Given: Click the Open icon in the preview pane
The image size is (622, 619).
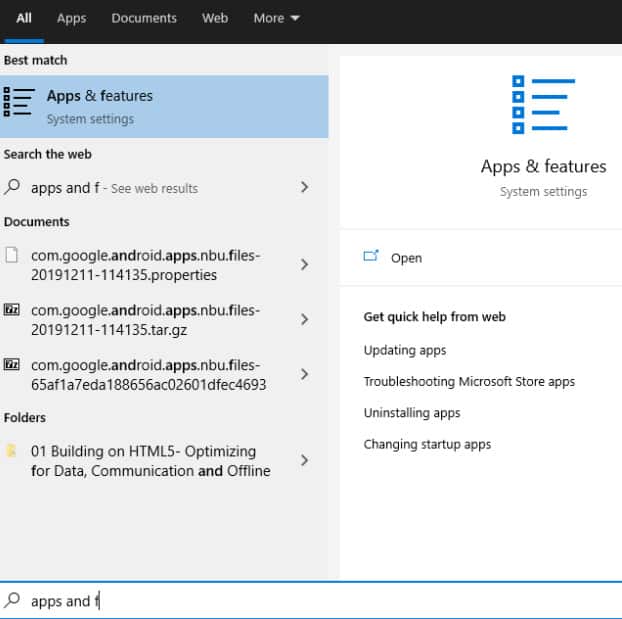Looking at the screenshot, I should [x=372, y=257].
